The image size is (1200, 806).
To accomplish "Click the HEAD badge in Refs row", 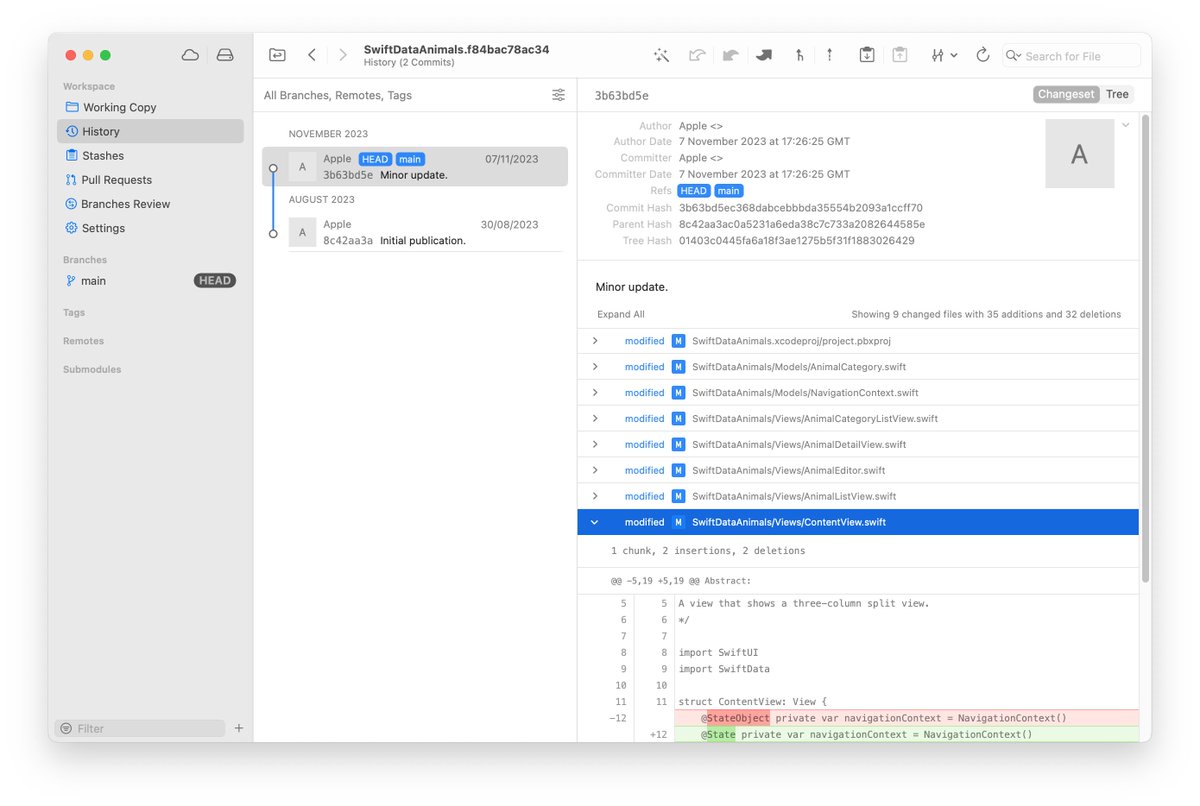I will pyautogui.click(x=693, y=190).
